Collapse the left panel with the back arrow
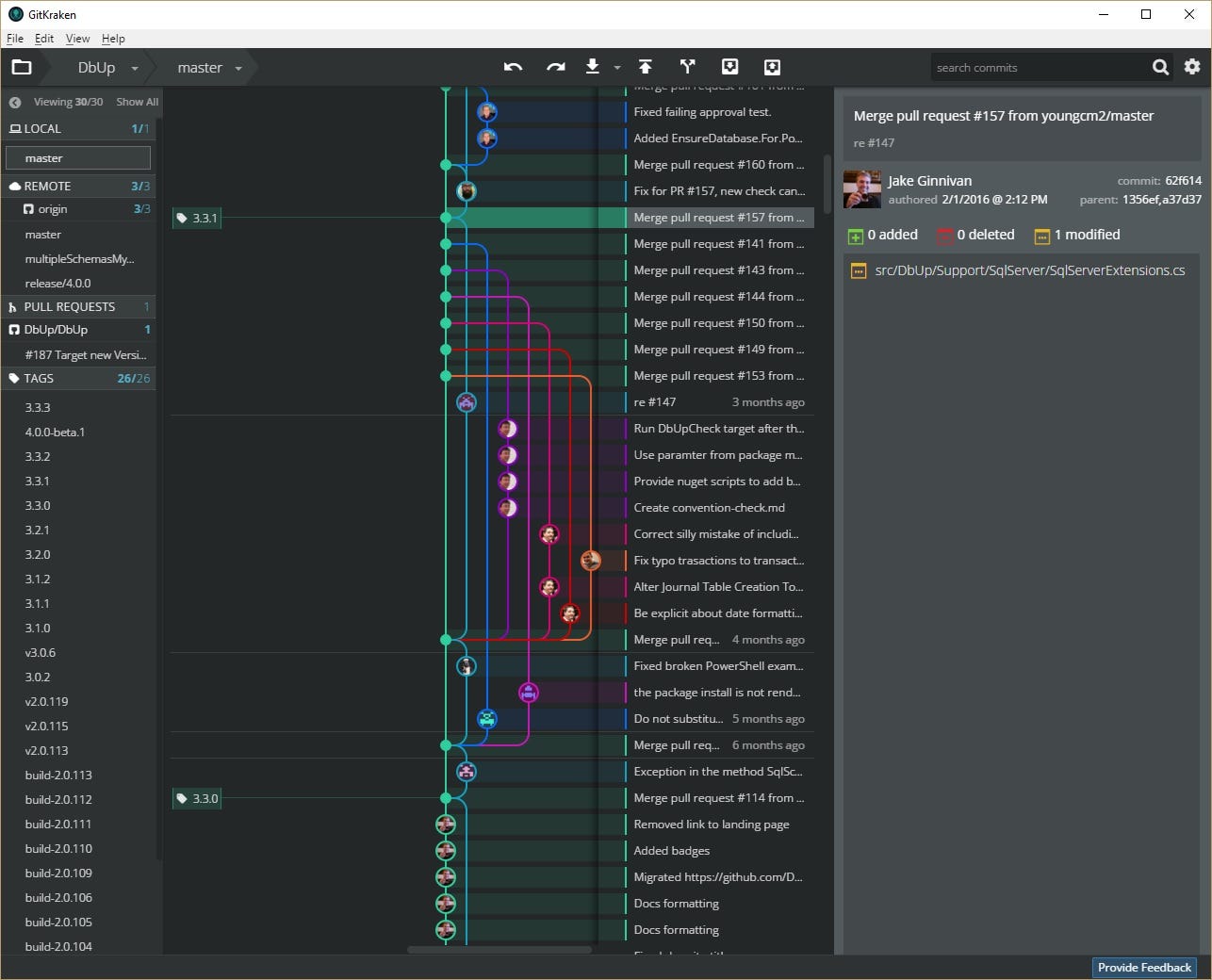The image size is (1212, 980). coord(14,101)
